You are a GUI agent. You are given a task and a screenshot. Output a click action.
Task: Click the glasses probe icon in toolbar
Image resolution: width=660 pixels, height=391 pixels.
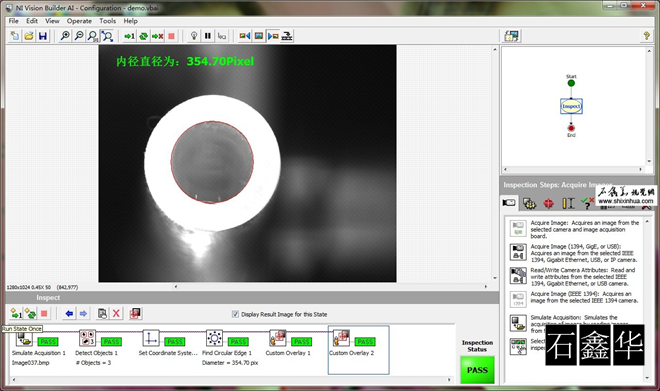(x=222, y=36)
